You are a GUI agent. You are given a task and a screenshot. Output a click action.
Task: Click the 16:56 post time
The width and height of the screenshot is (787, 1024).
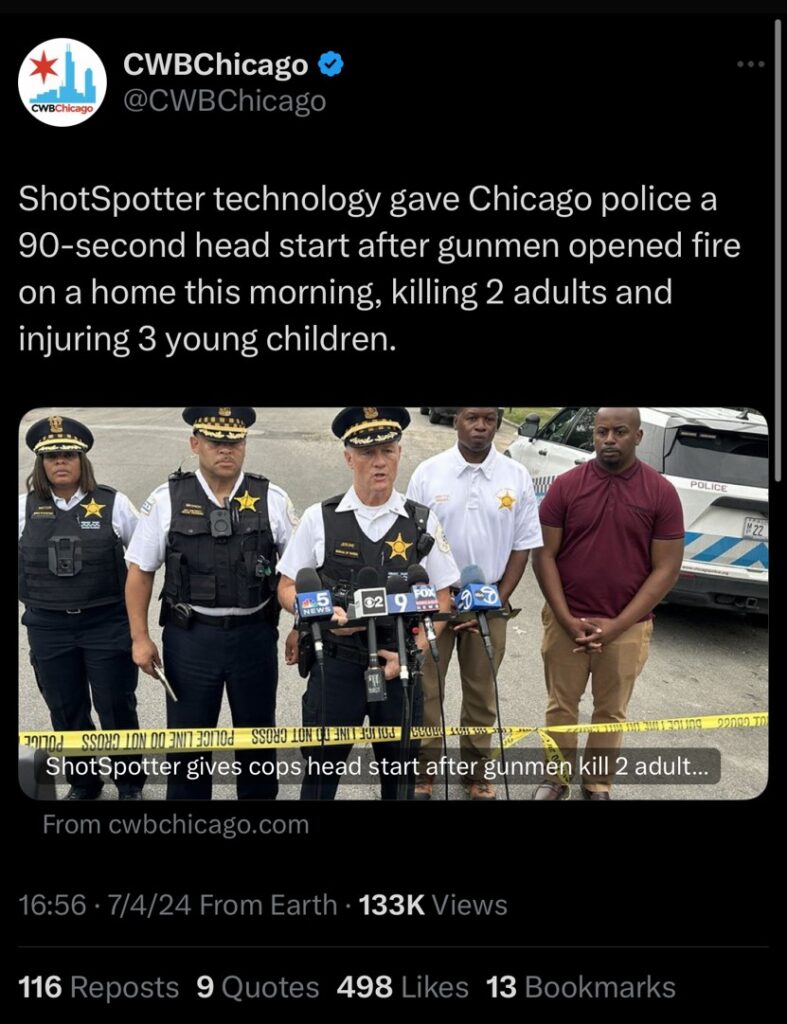(52, 905)
